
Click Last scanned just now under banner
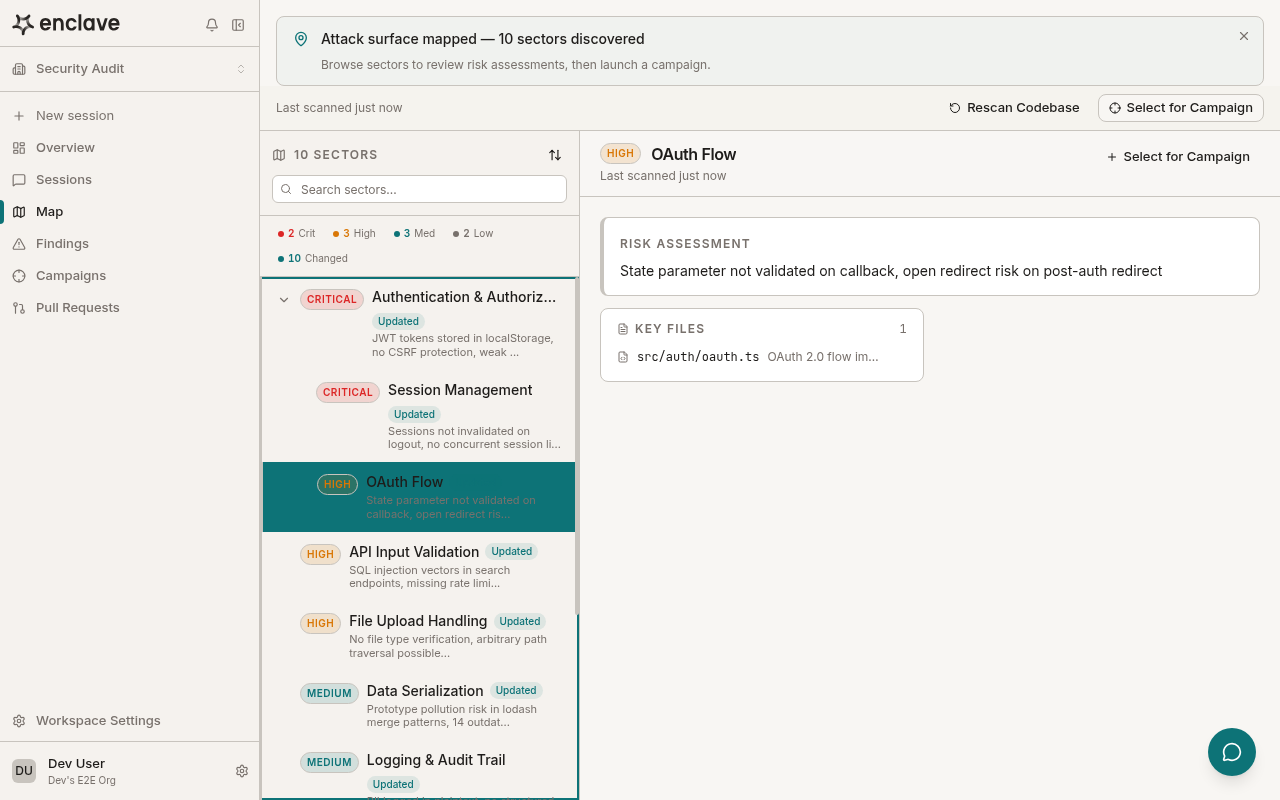click(339, 108)
